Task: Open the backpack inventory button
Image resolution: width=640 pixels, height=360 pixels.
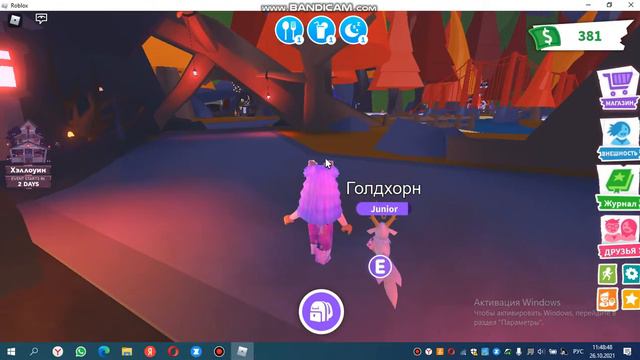Action: point(321,311)
